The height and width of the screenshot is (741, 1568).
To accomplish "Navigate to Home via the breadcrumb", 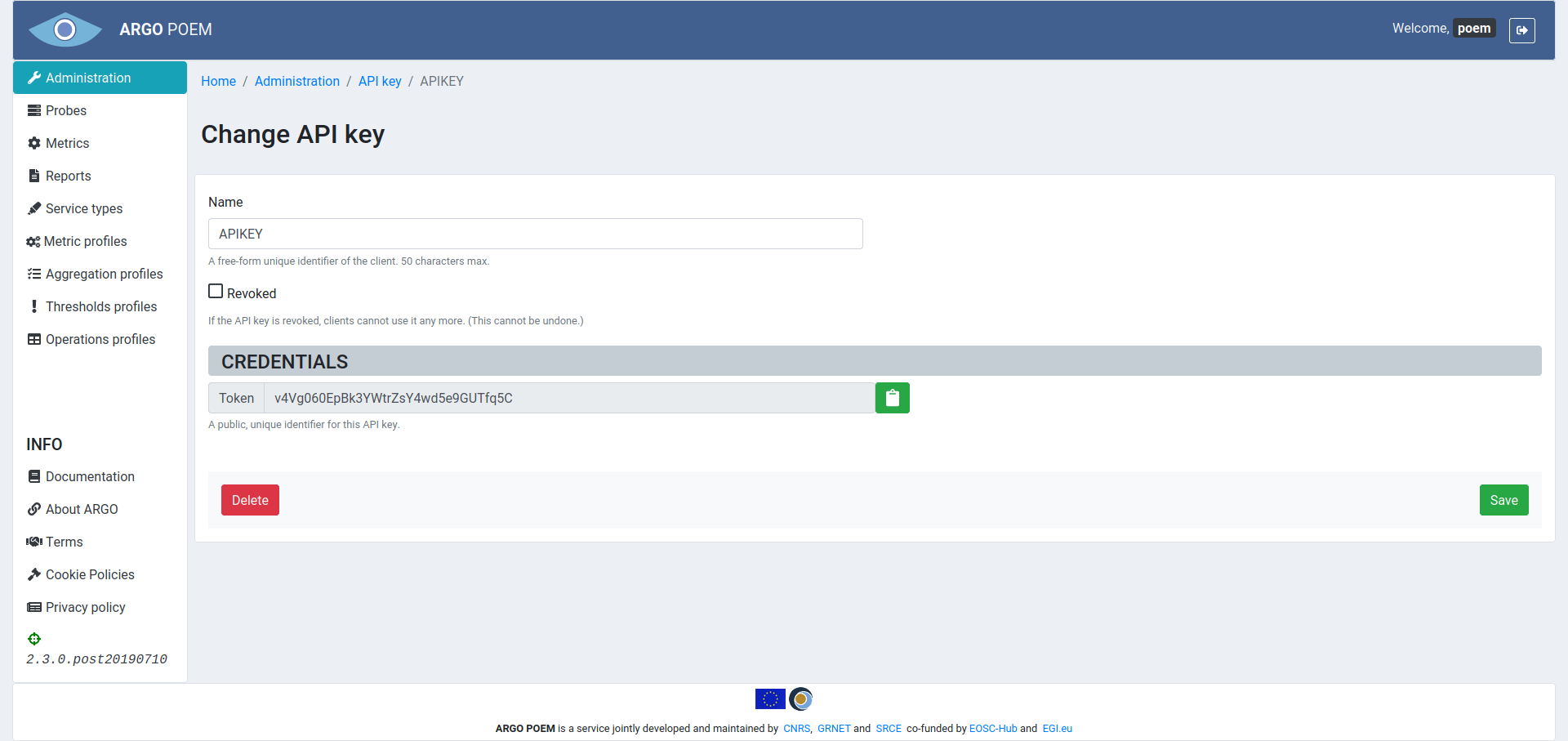I will point(218,81).
